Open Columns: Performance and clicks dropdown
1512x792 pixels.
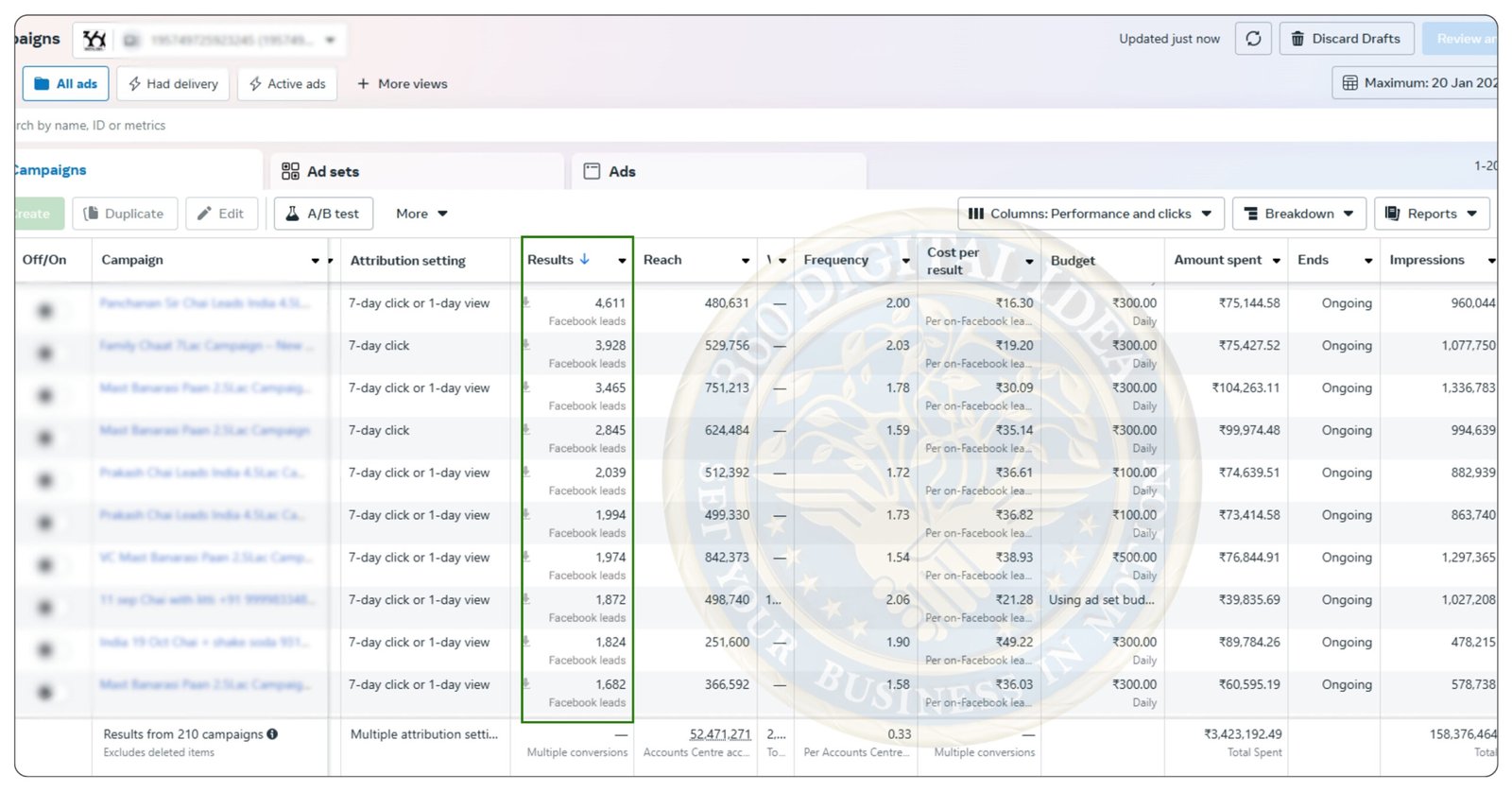[1091, 214]
